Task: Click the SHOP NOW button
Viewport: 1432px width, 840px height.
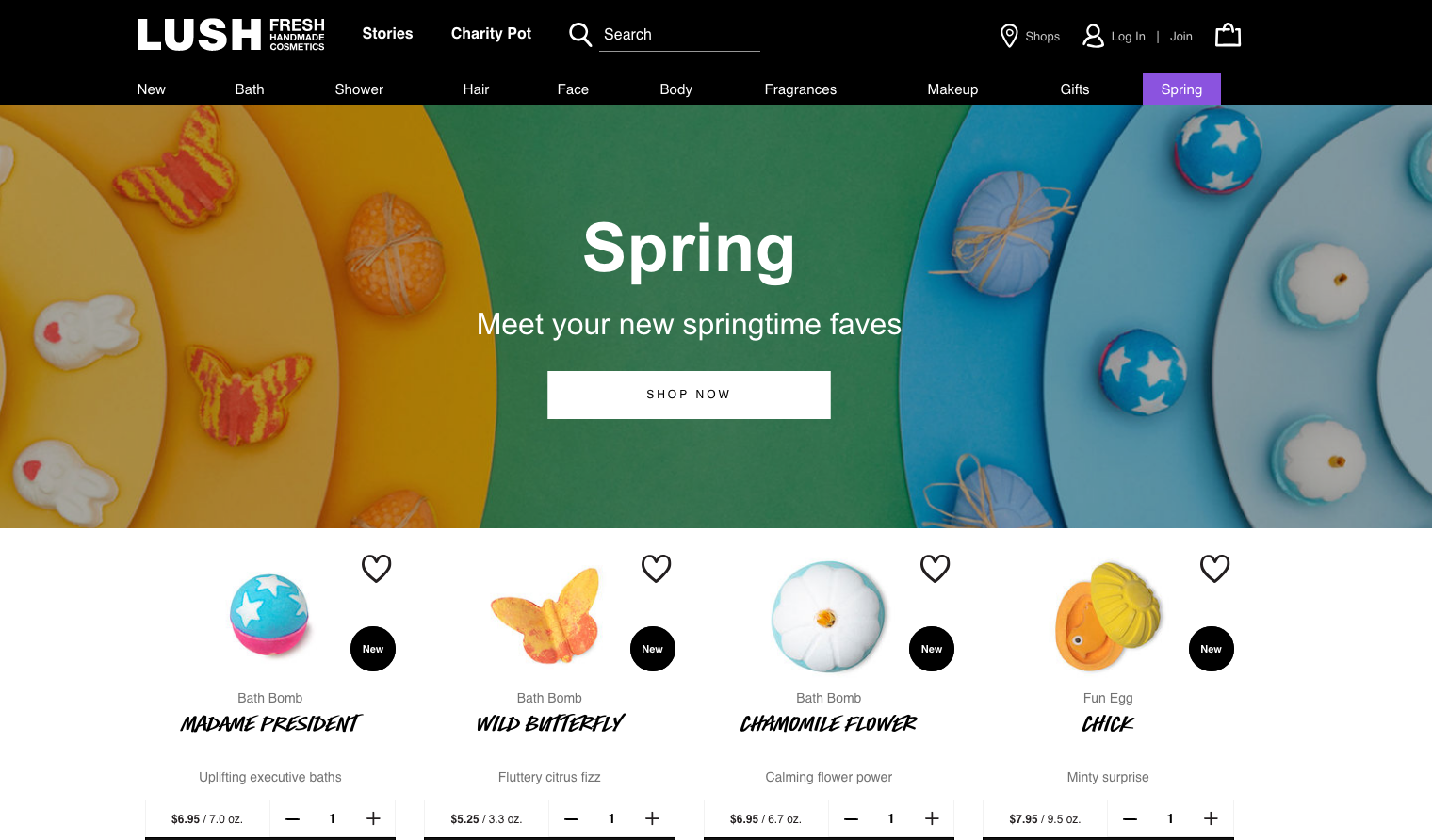Action: tap(689, 395)
